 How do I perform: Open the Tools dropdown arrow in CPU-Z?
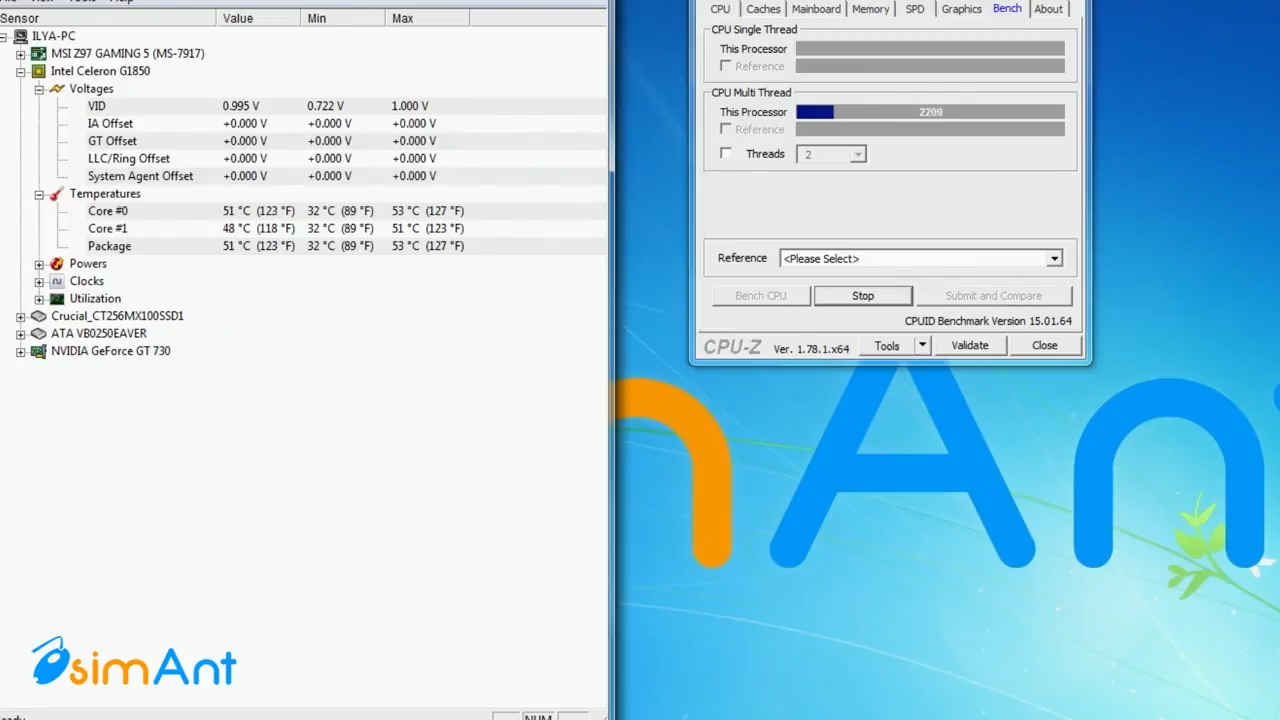point(922,346)
